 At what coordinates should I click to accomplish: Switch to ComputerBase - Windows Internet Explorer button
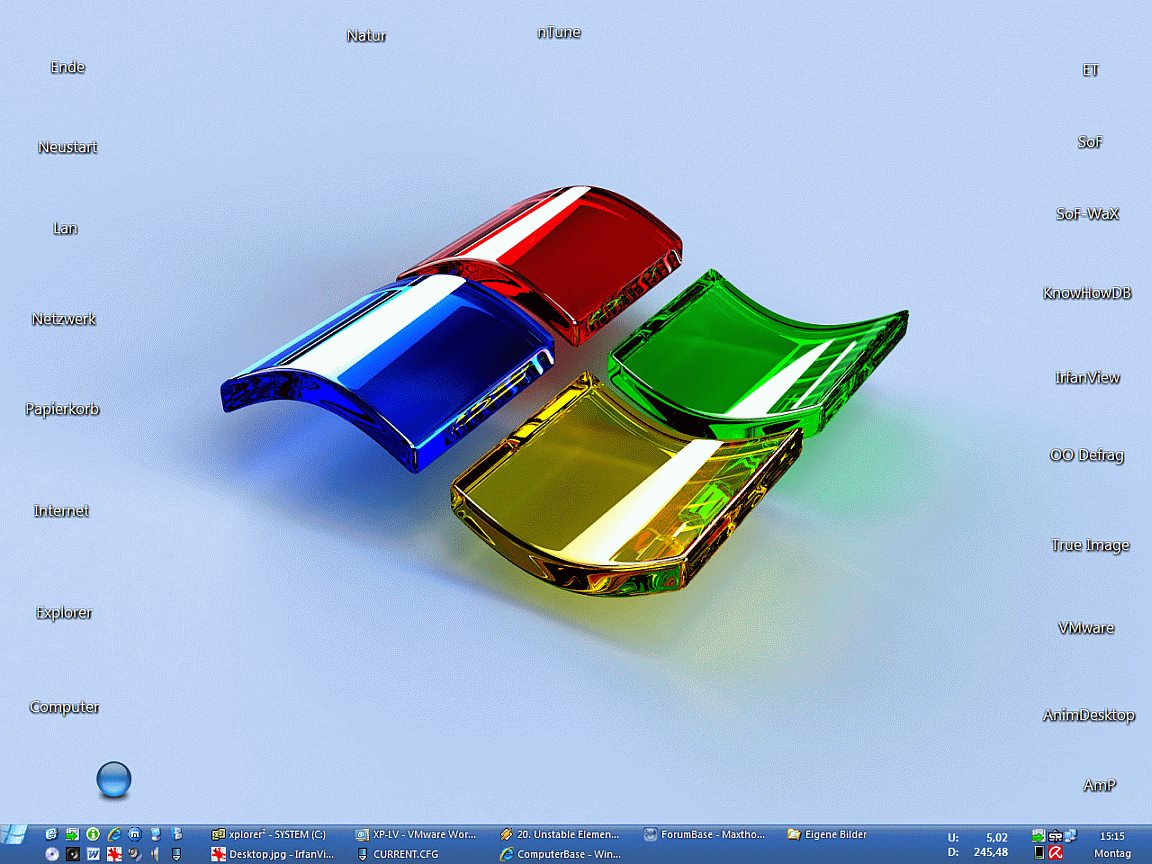pos(561,854)
